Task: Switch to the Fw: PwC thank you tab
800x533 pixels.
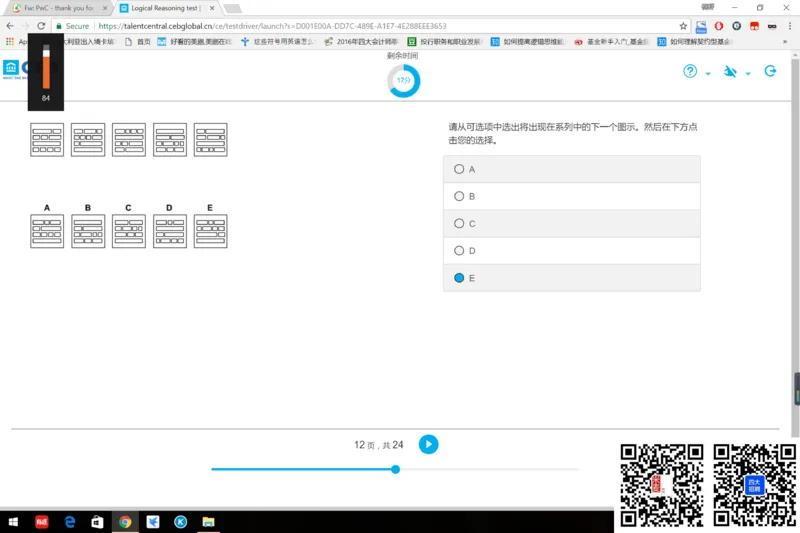Action: point(58,8)
